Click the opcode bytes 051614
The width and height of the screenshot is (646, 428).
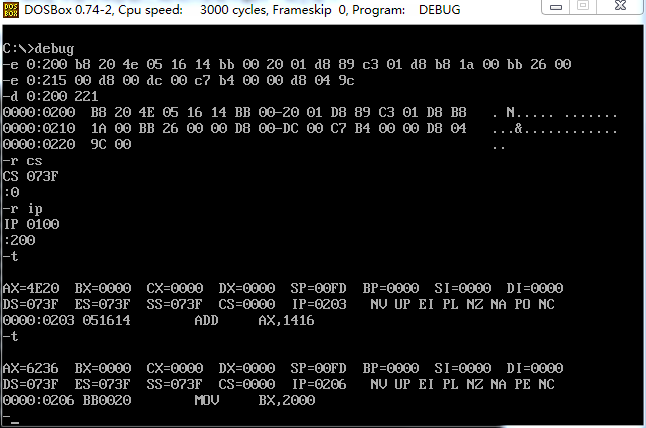tap(107, 320)
